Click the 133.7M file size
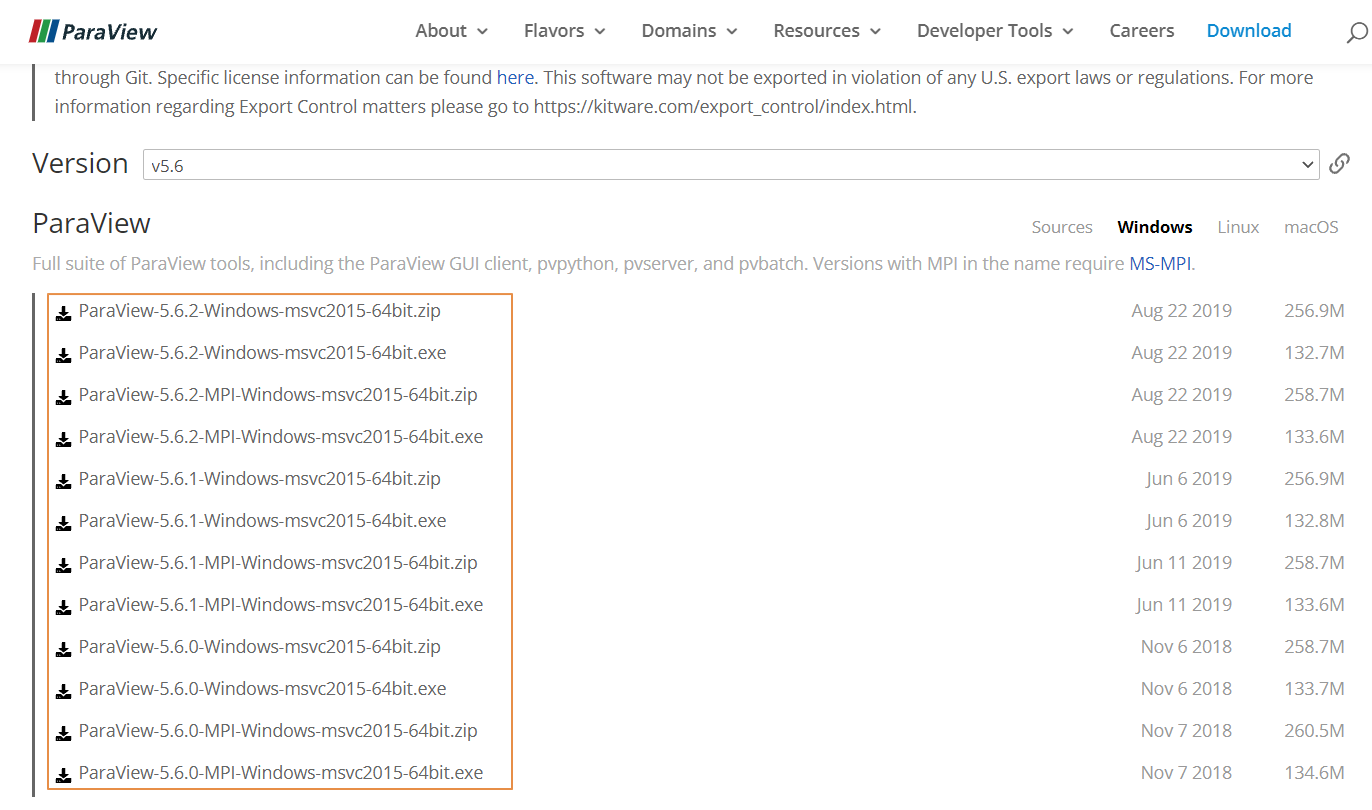Screen dimensions: 1372x810 click(1314, 689)
